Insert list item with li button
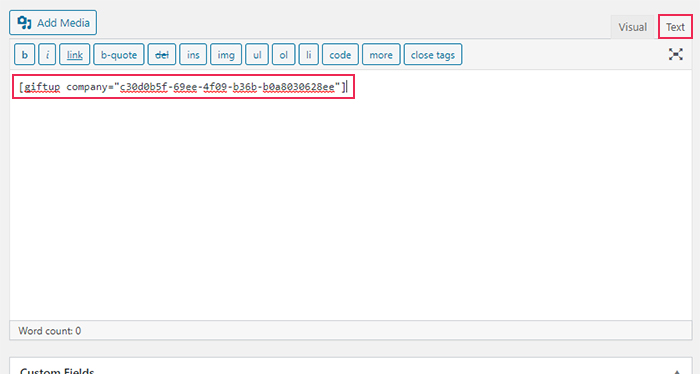Screen dimensions: 700x374 click(x=308, y=54)
